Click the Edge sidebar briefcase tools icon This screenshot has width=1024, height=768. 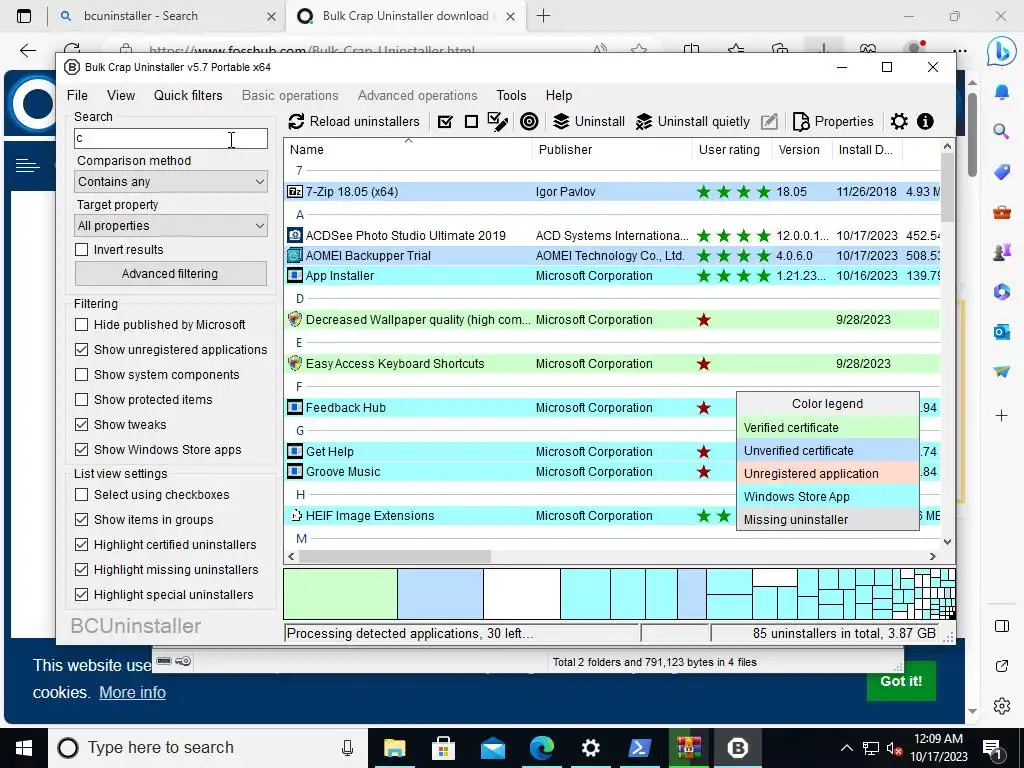point(1001,212)
